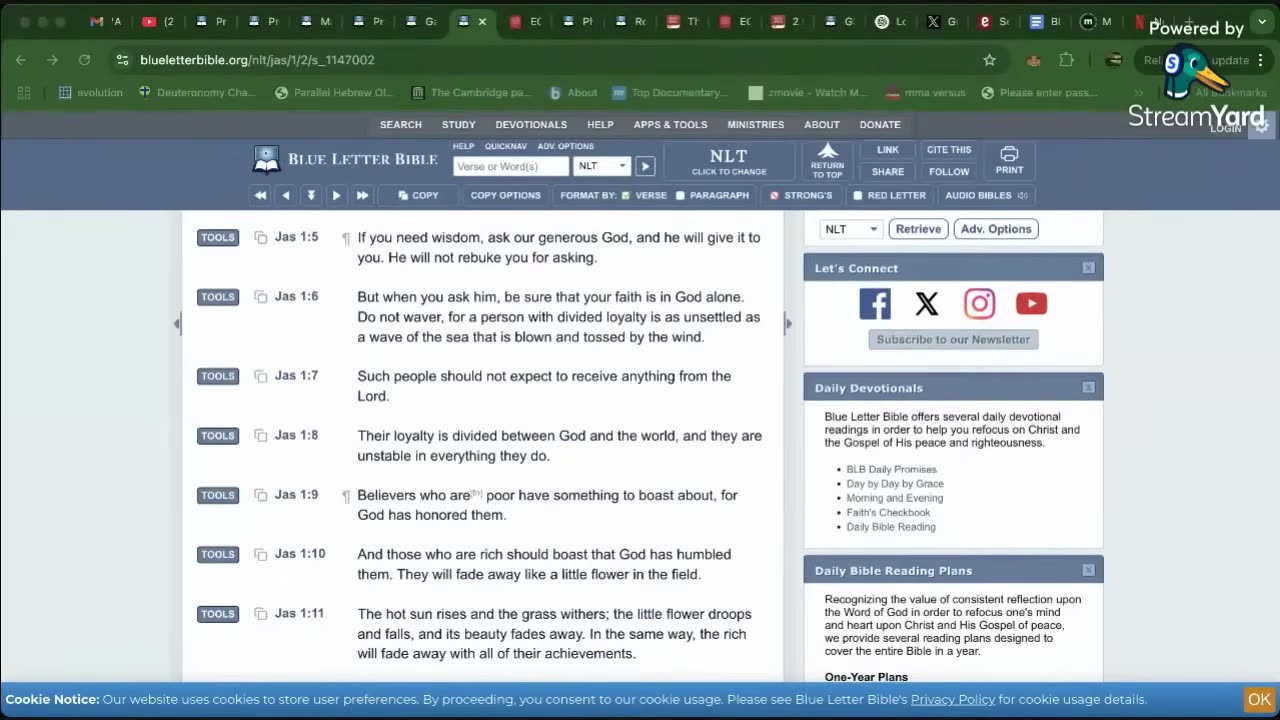Toggle the Red Letter checkbox

pos(857,195)
